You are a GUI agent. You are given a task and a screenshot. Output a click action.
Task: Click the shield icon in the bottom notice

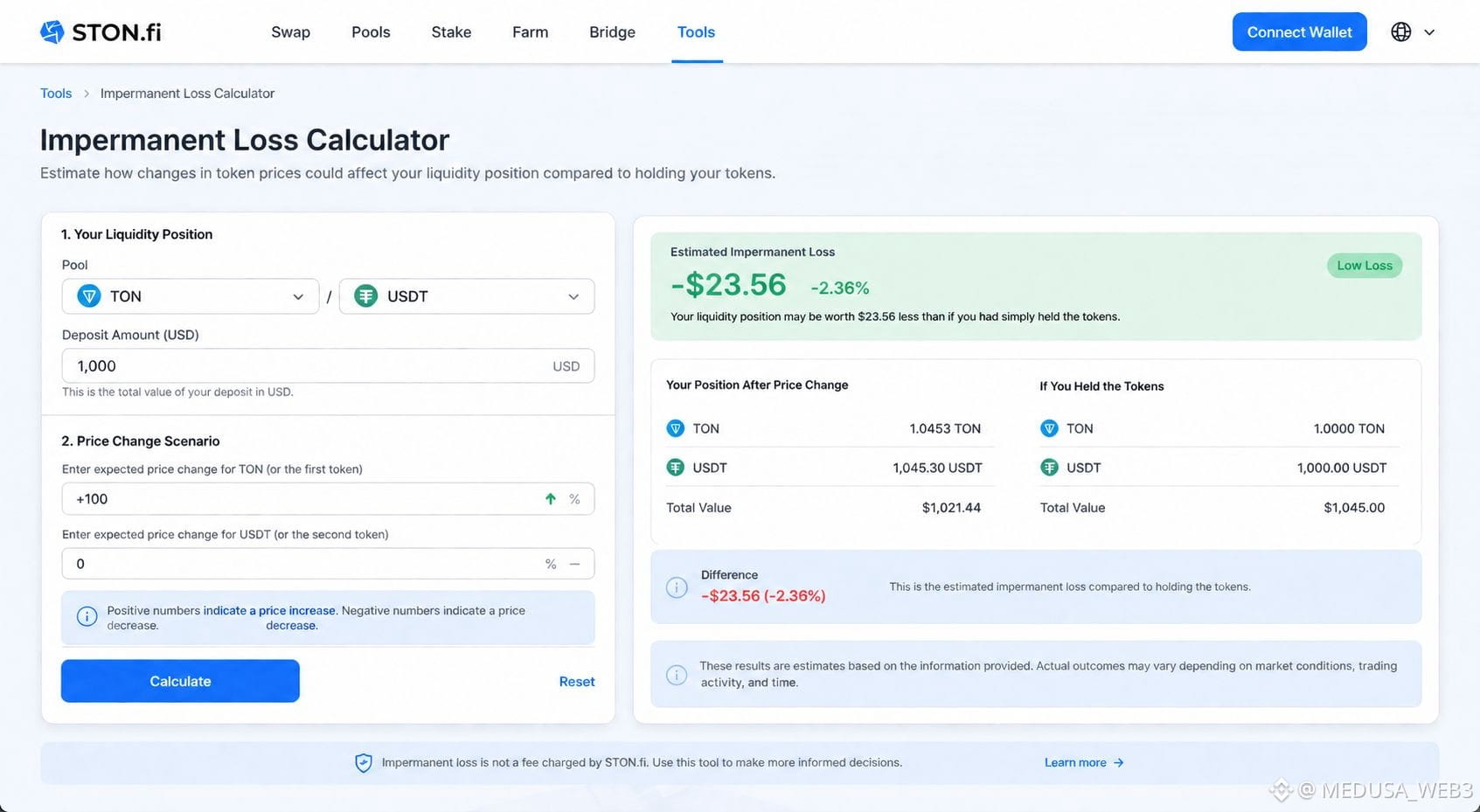point(363,763)
